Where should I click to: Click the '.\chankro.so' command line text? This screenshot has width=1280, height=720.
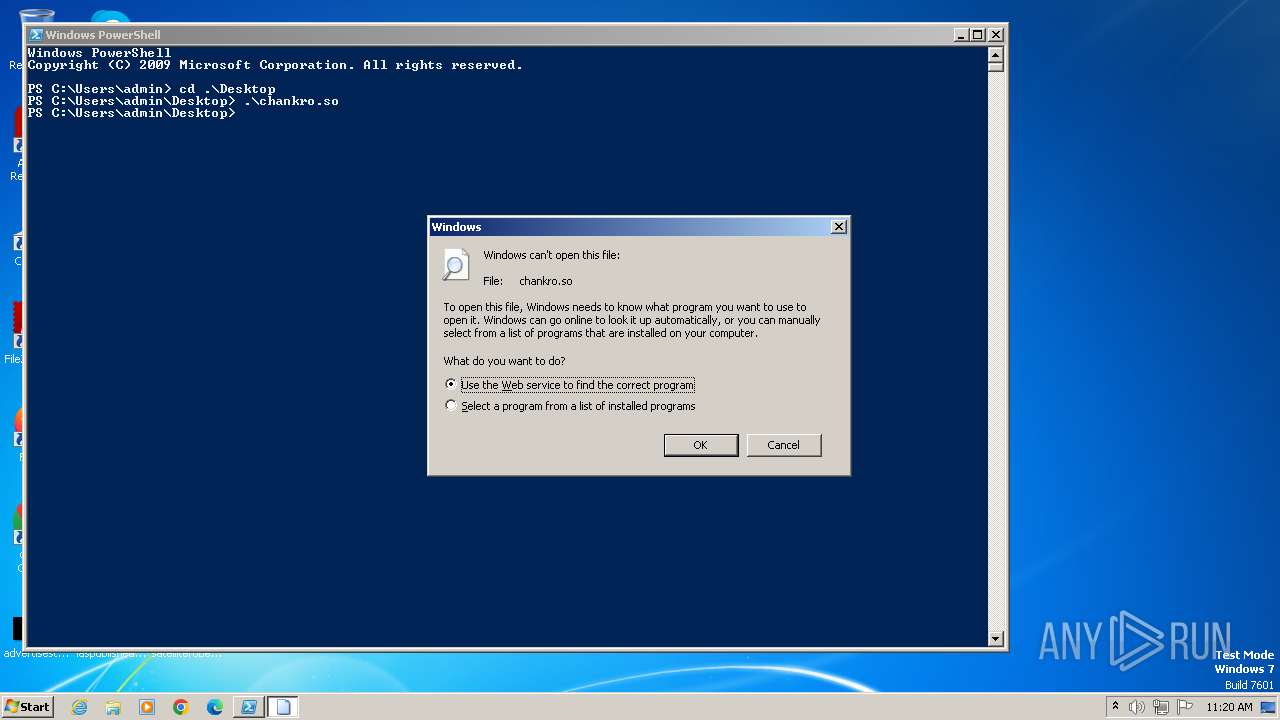291,101
